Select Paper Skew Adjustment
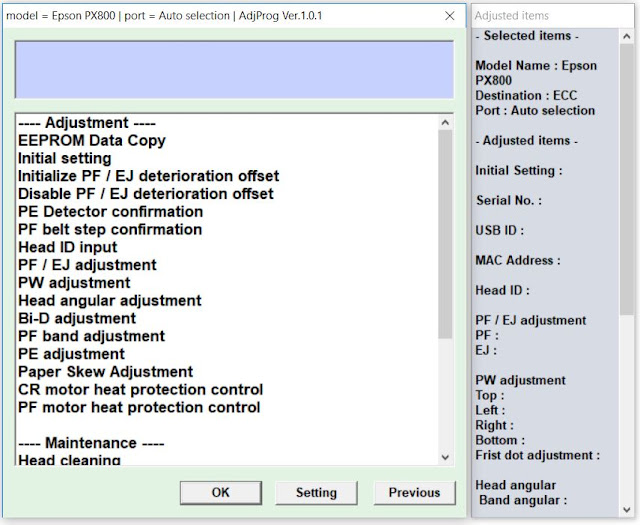Screen dimensions: 640x525 [x=105, y=372]
